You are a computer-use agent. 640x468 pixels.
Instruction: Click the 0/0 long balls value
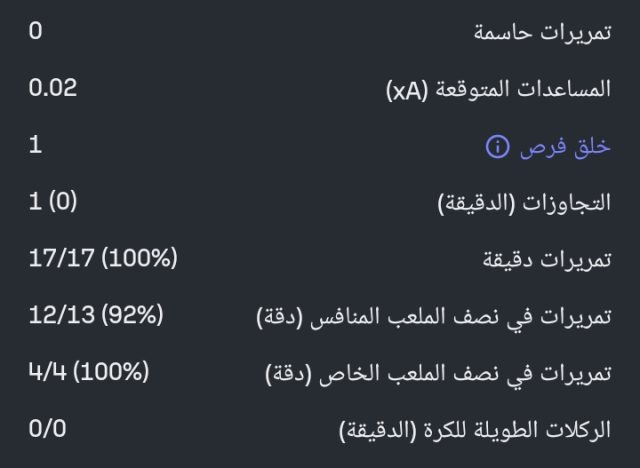coord(46,431)
